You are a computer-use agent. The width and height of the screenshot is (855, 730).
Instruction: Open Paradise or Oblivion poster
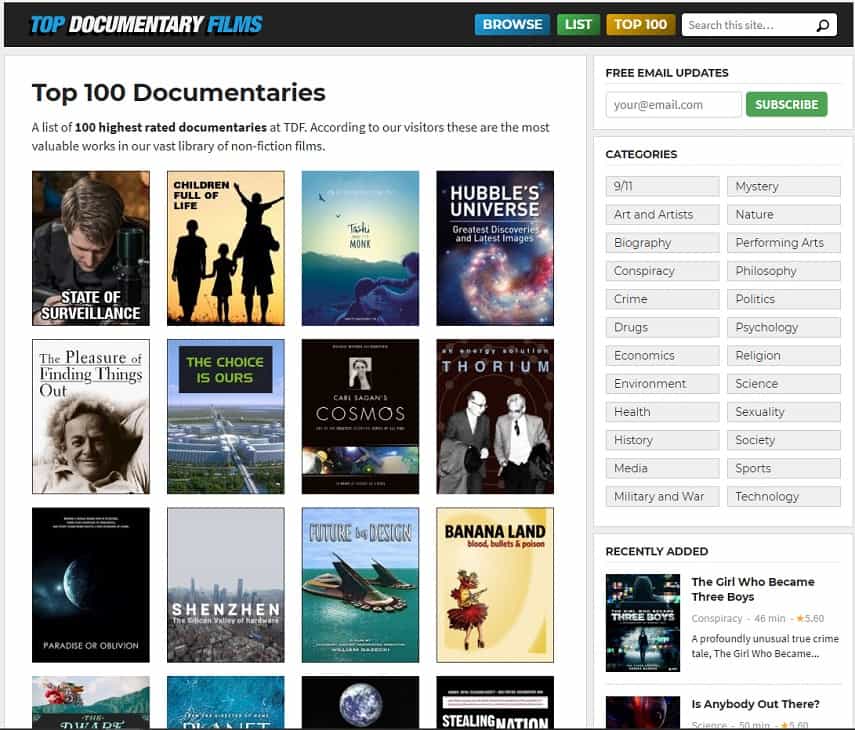[91, 585]
